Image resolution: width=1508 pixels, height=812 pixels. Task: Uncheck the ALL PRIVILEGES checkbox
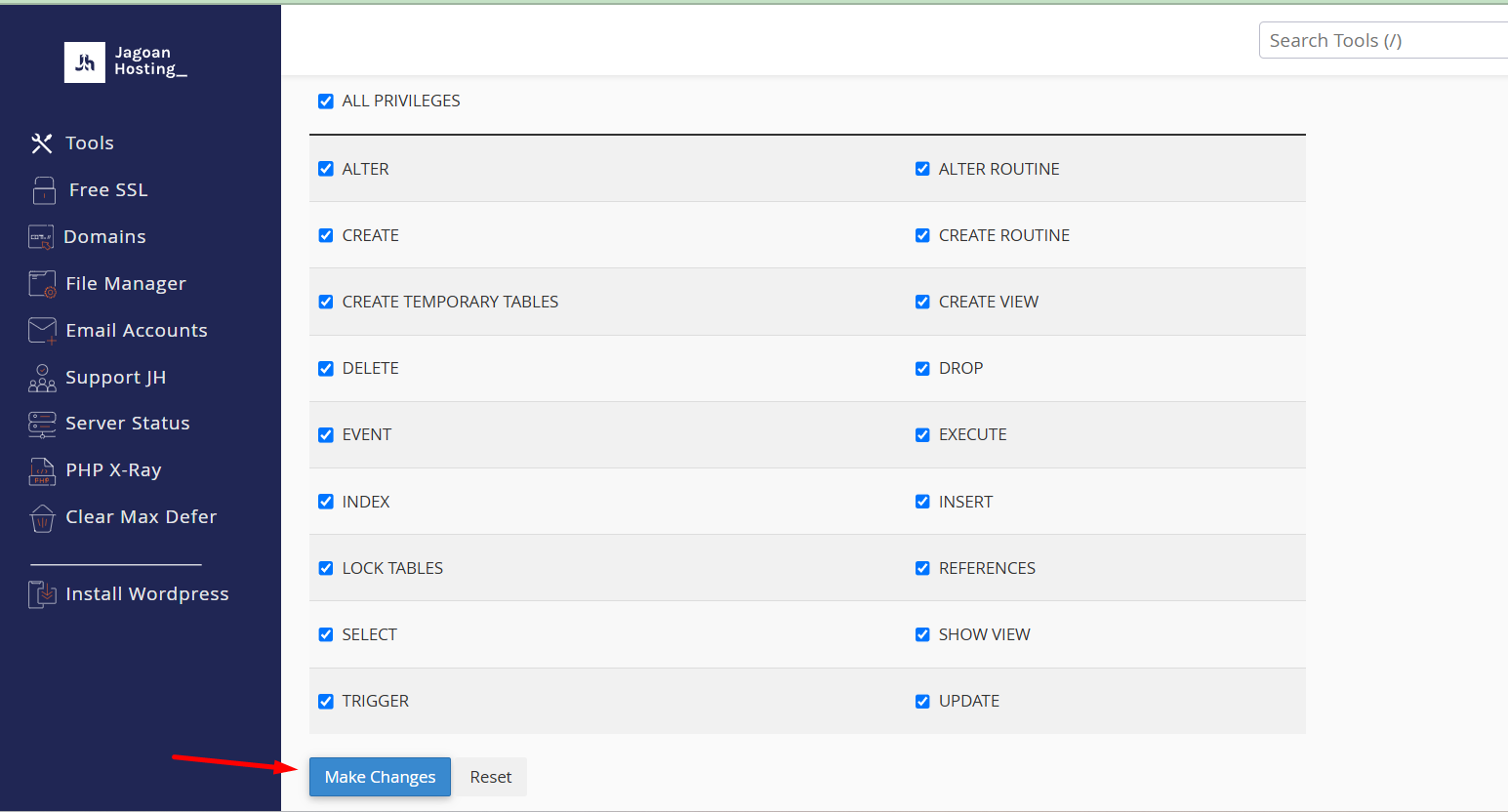pyautogui.click(x=325, y=101)
